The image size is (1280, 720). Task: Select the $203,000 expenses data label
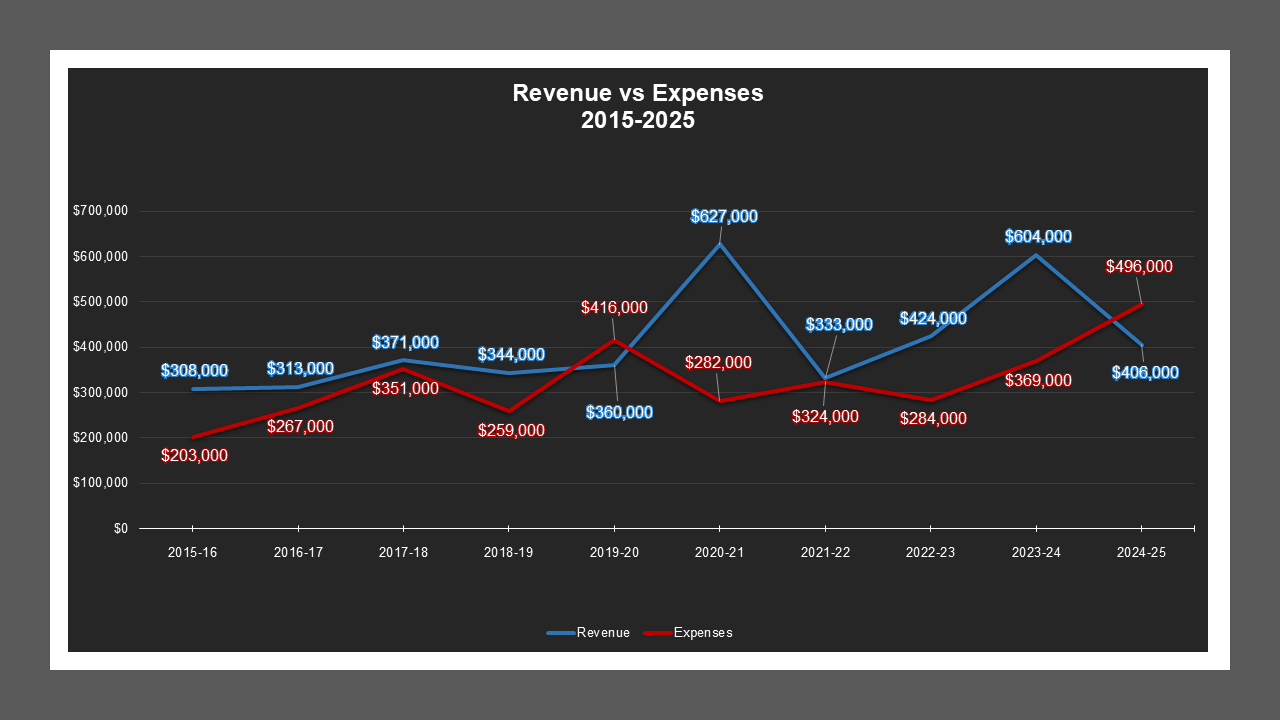coord(194,456)
